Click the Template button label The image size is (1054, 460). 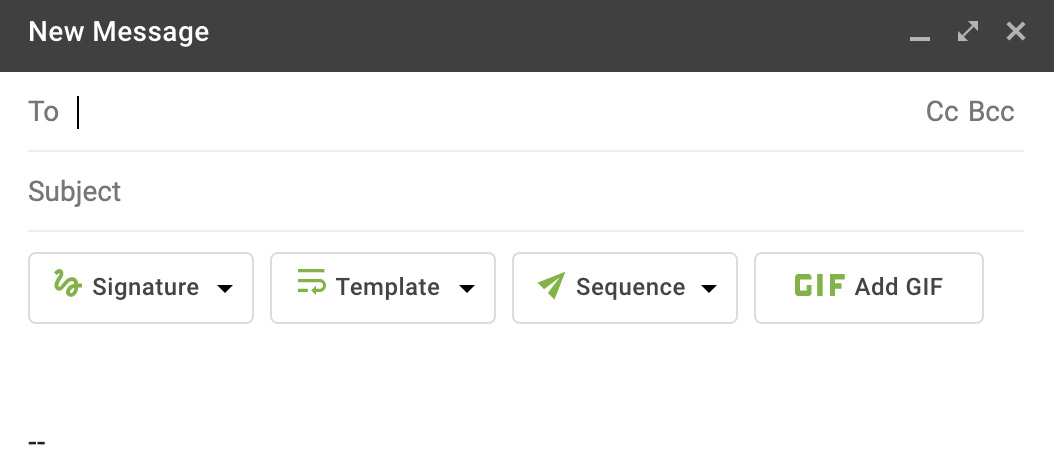pos(388,288)
